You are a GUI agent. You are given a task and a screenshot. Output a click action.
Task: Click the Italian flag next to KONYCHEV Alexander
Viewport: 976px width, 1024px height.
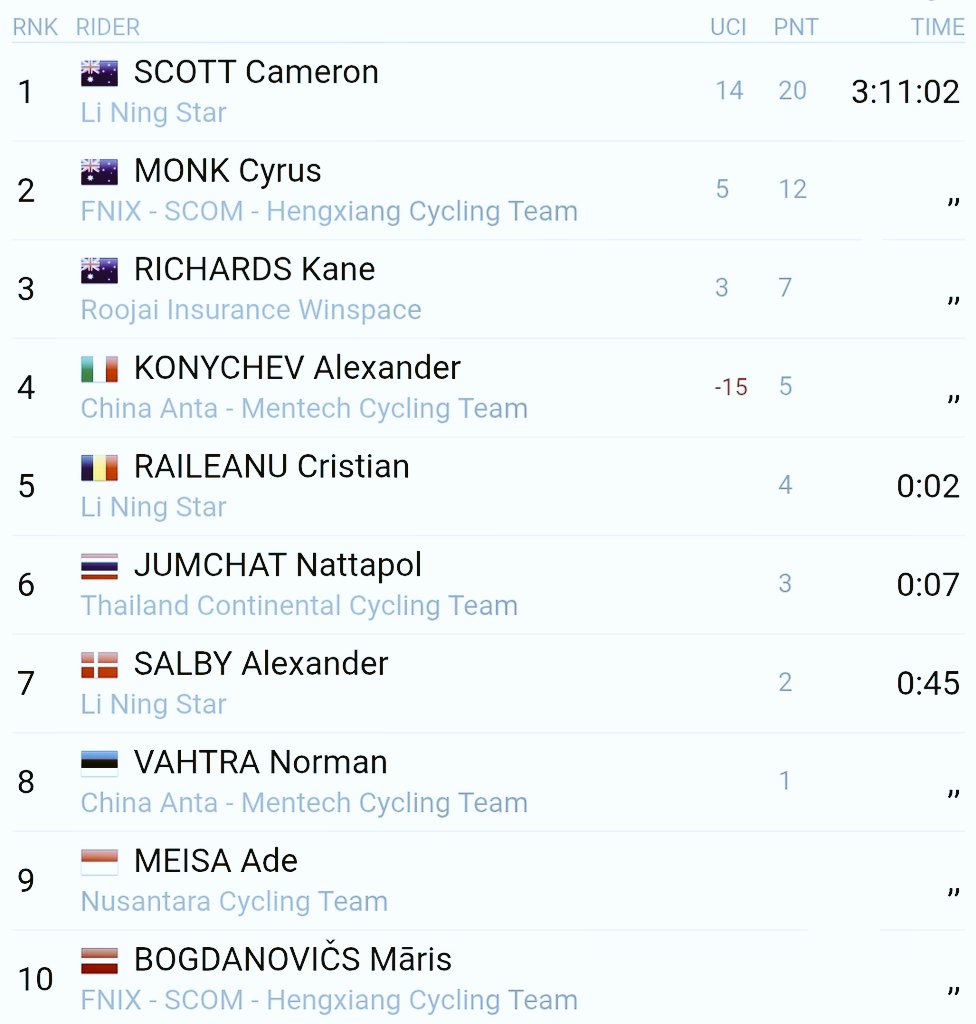pos(99,368)
